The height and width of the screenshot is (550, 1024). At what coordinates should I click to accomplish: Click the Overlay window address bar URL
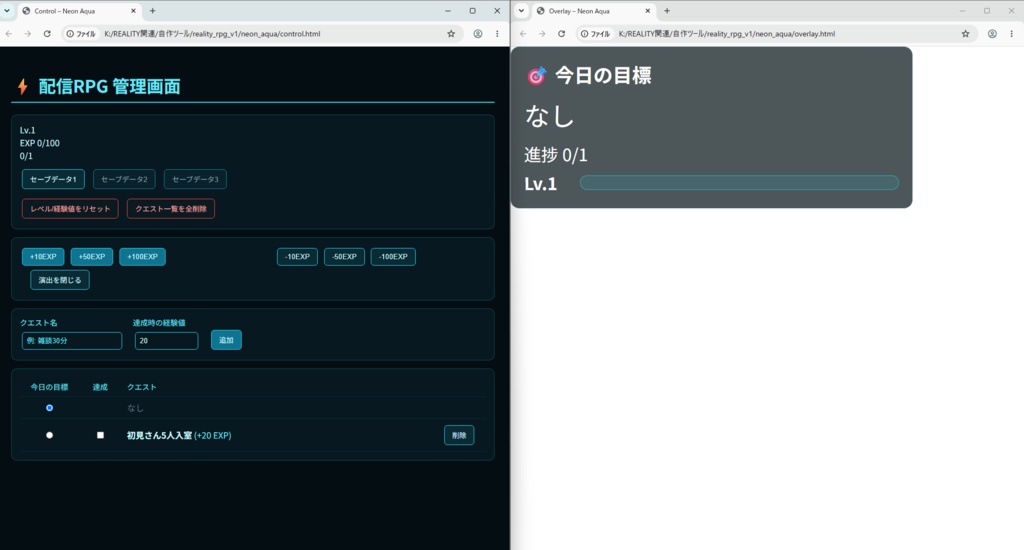(x=727, y=34)
